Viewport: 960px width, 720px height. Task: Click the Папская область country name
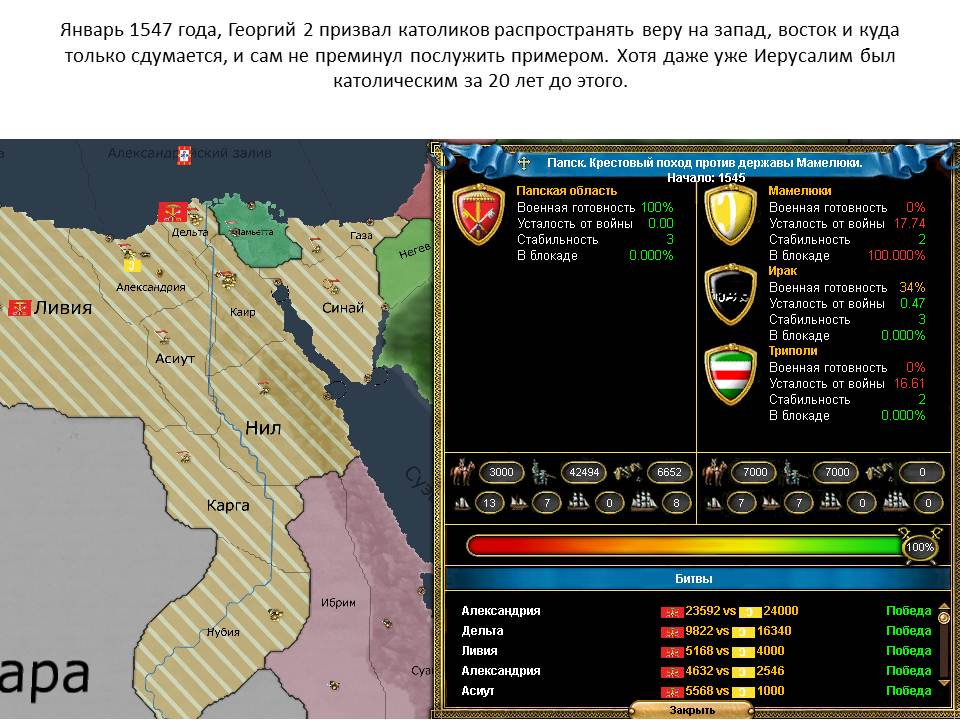tap(566, 190)
